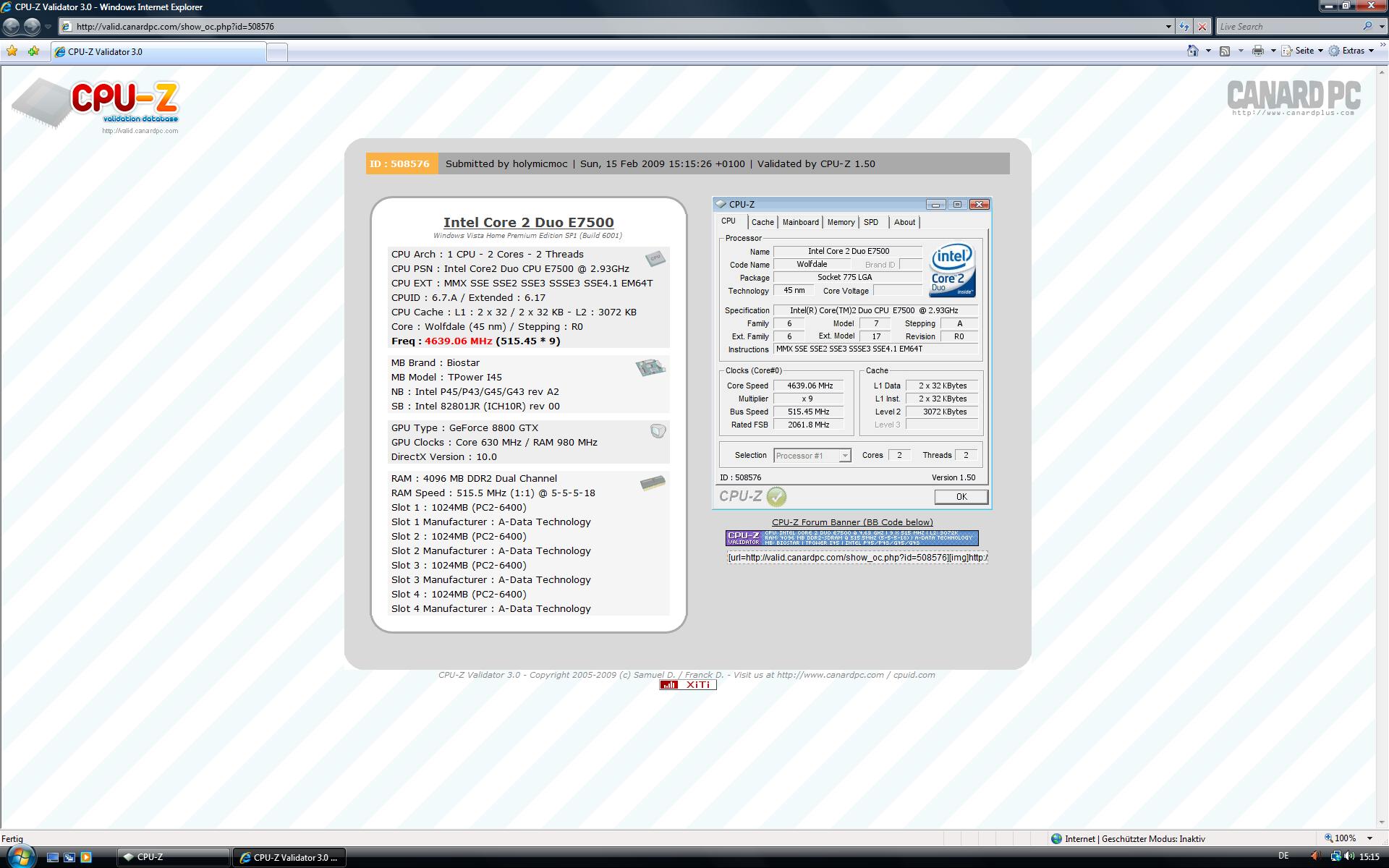Click the BB code URL text field
The image size is (1389, 868).
(858, 558)
